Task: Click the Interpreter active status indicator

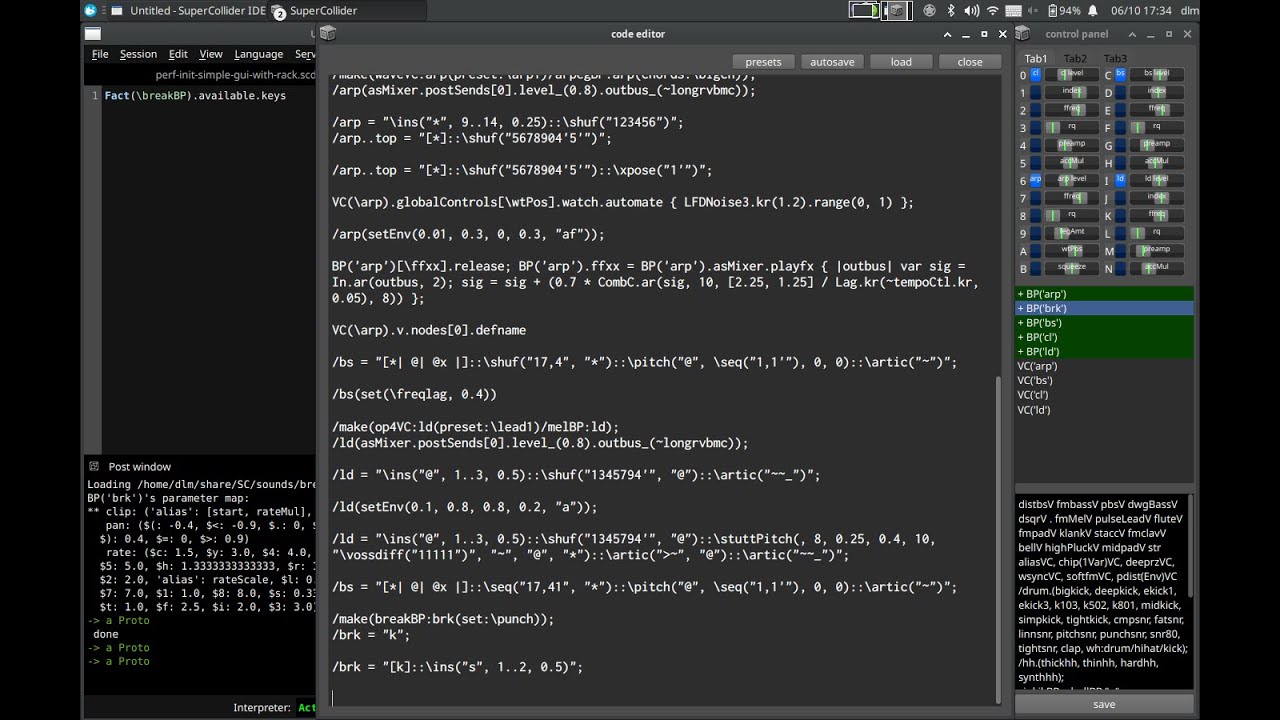Action: click(306, 708)
